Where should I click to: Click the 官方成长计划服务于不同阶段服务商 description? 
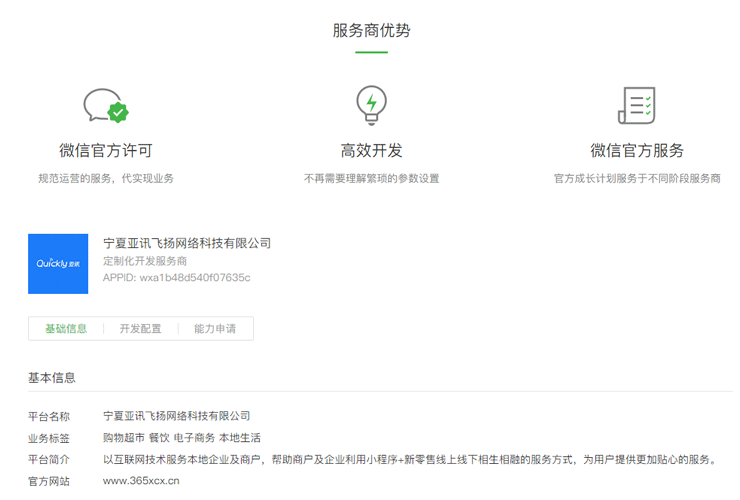[637, 178]
